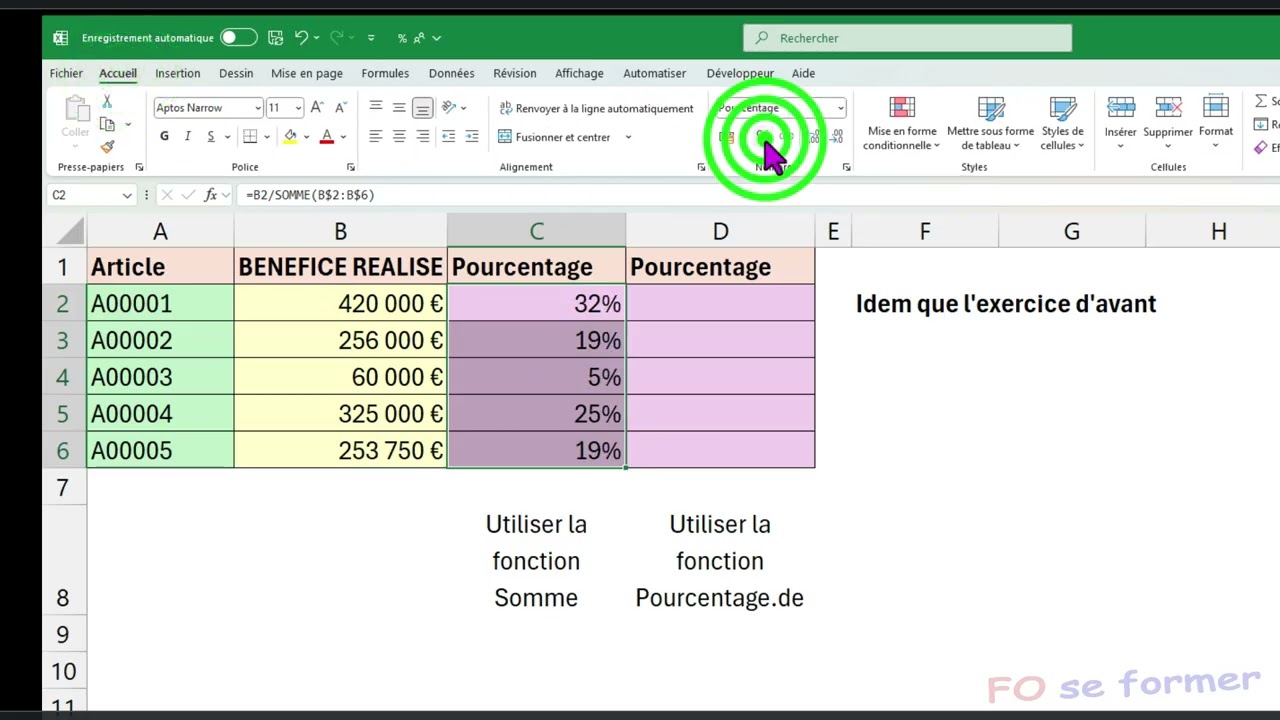This screenshot has height=720, width=1280.
Task: Apply the red font color A
Action: click(326, 137)
